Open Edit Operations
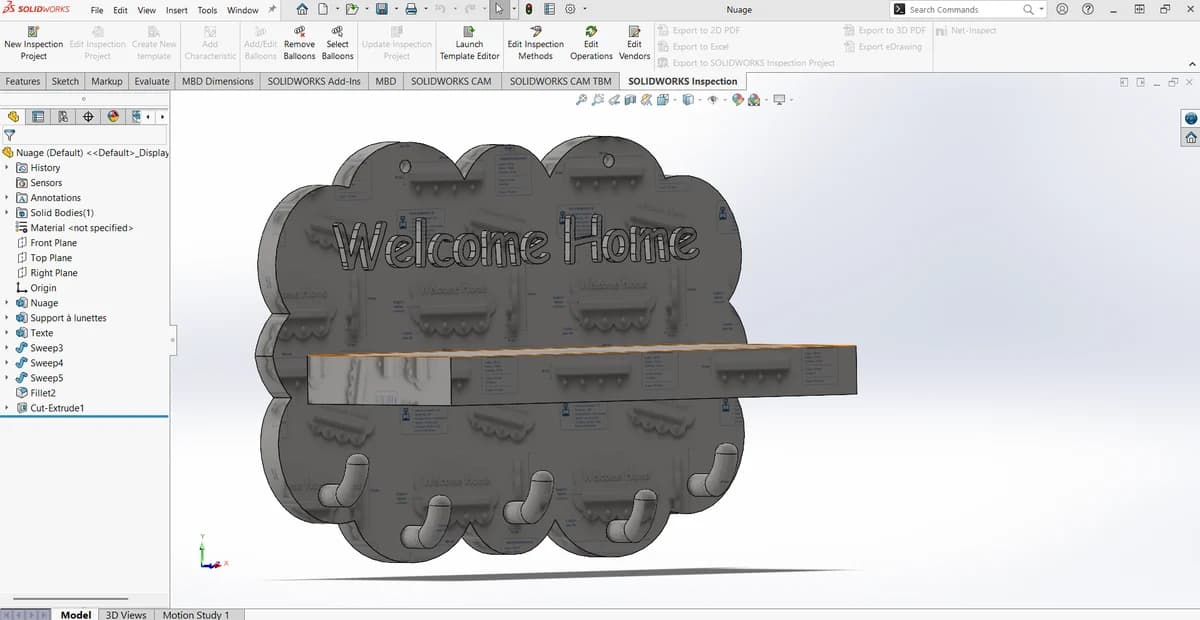Viewport: 1200px width, 620px height. 591,43
